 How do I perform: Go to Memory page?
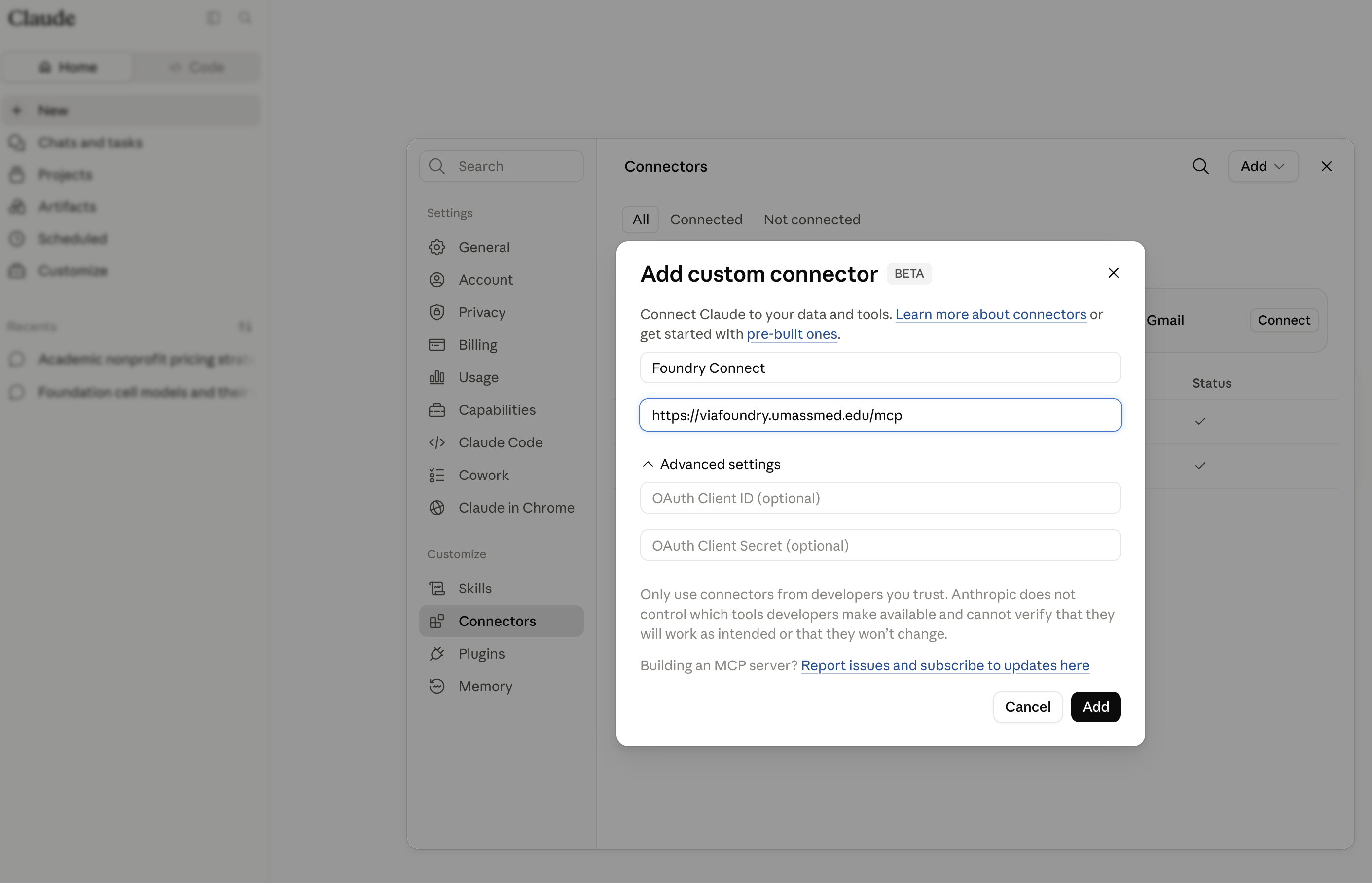click(501, 686)
